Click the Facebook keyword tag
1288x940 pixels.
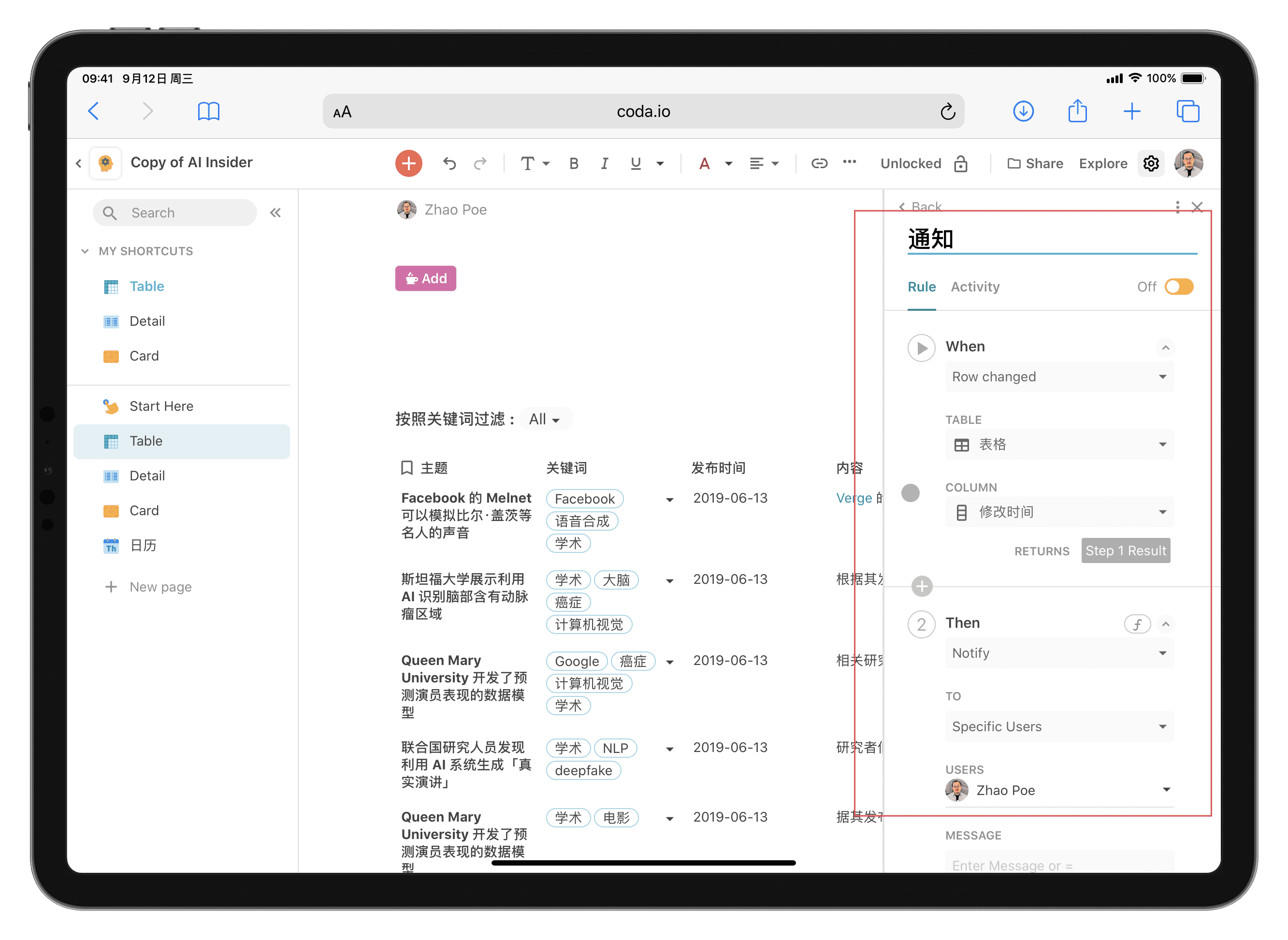tap(584, 499)
